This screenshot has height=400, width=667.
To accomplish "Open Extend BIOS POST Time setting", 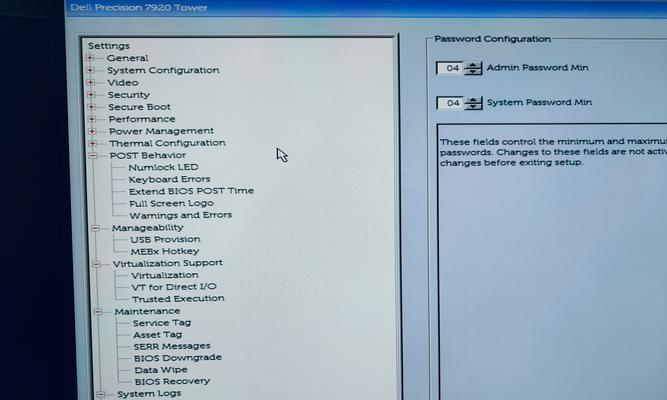I will point(191,191).
